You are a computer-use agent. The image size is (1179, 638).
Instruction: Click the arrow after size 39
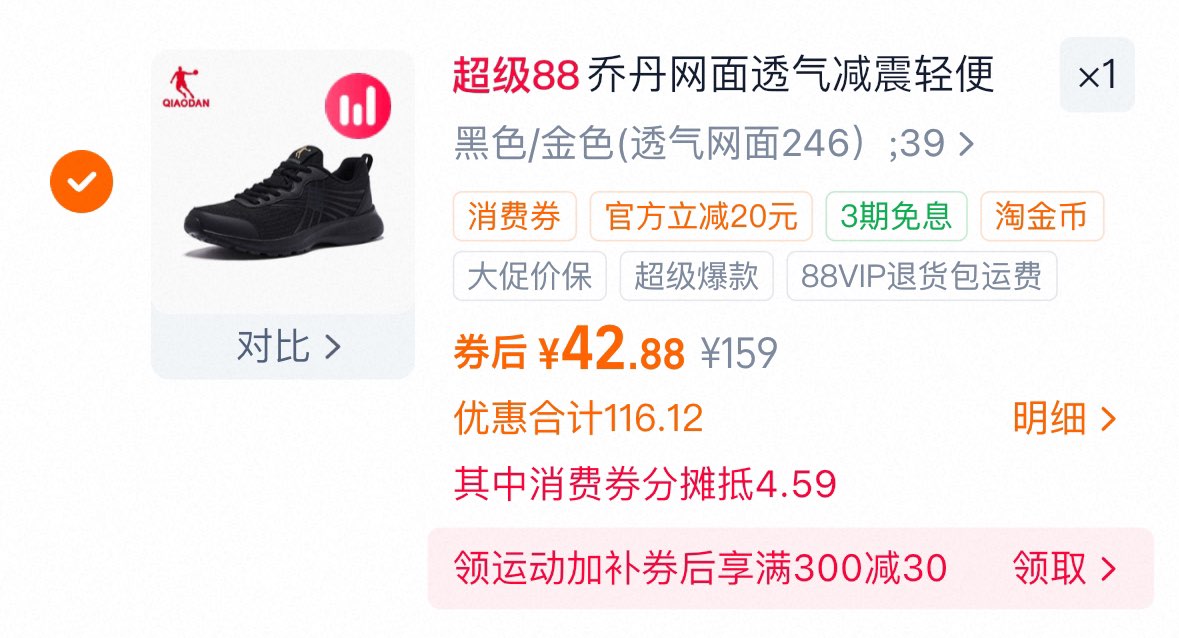(x=967, y=144)
